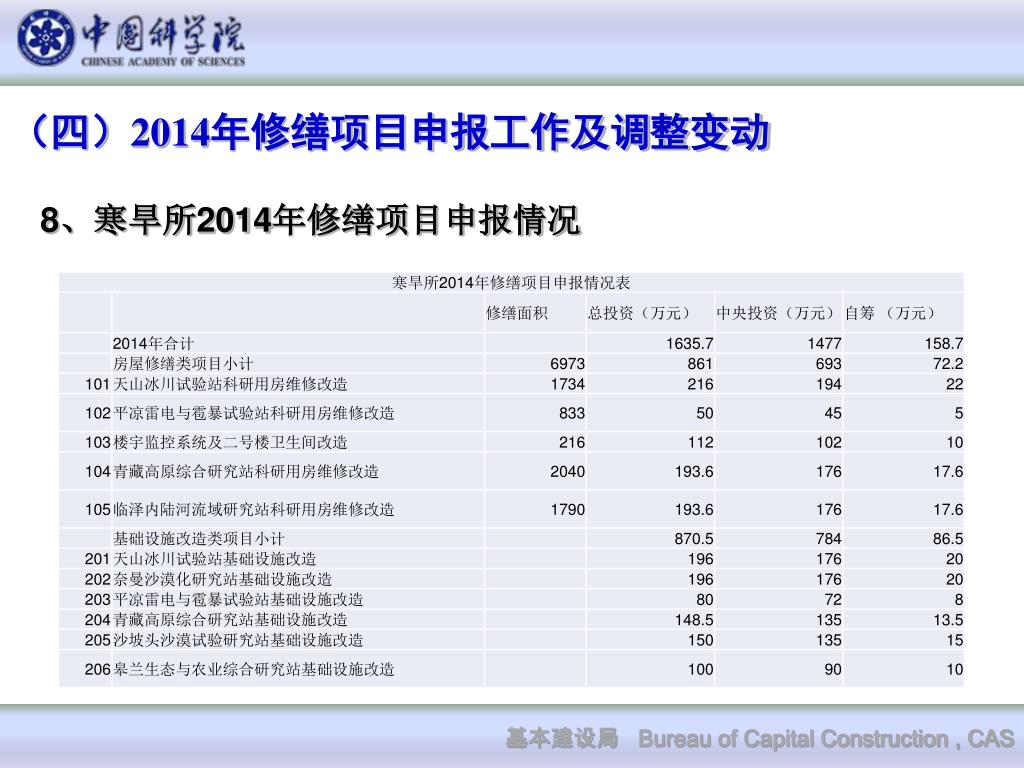Click total investment value 100
The height and width of the screenshot is (768, 1024).
click(x=700, y=669)
